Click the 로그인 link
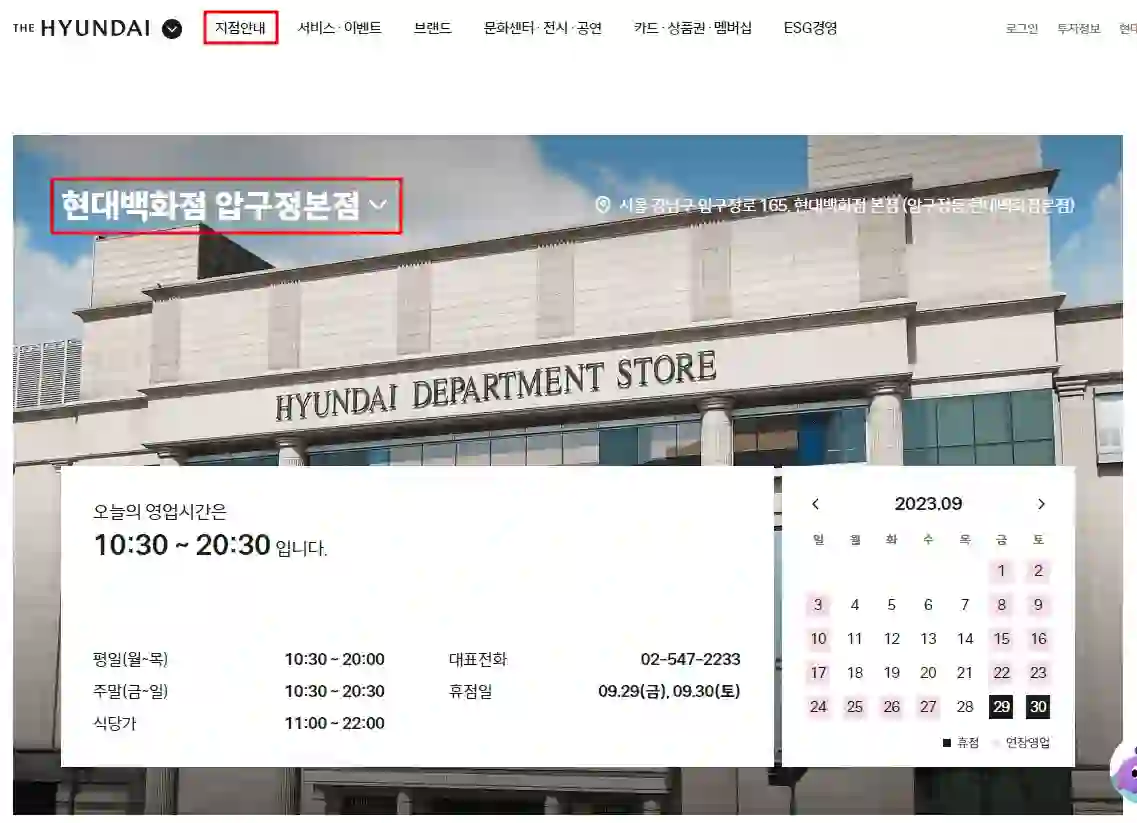 1022,28
